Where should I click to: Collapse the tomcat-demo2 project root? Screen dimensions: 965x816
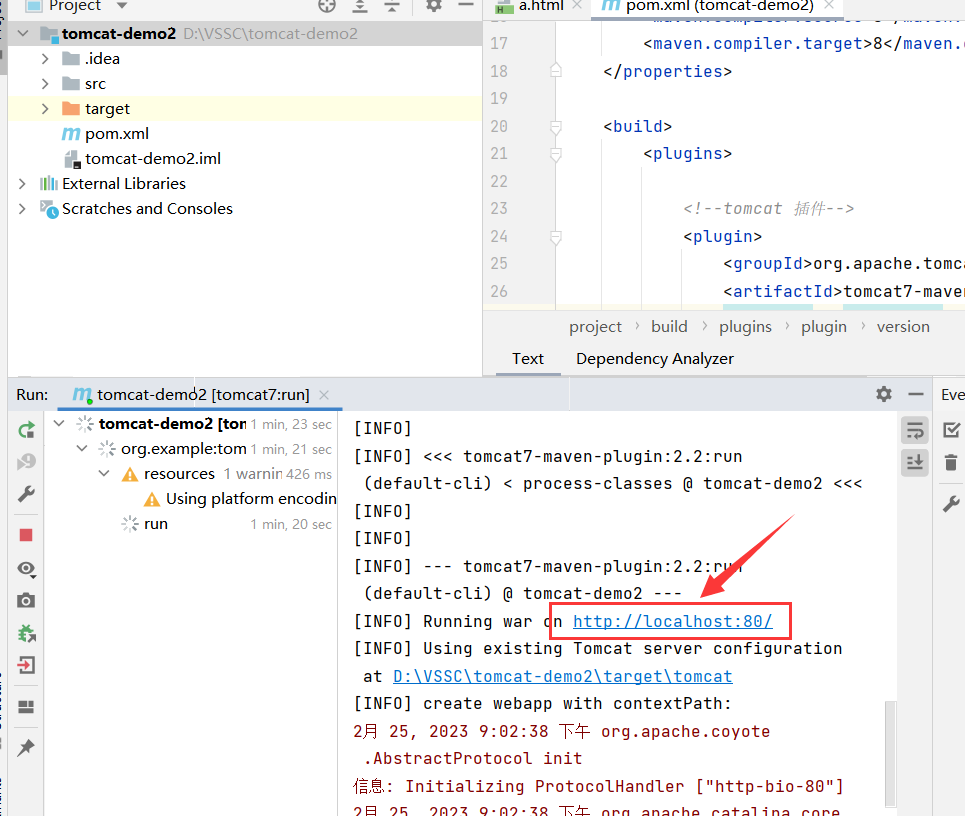(x=23, y=33)
